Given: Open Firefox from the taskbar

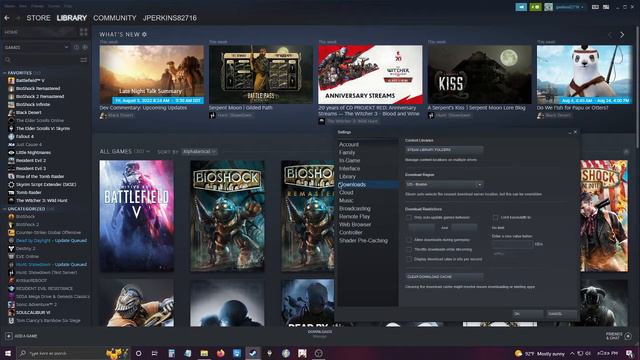Looking at the screenshot, I should point(221,353).
